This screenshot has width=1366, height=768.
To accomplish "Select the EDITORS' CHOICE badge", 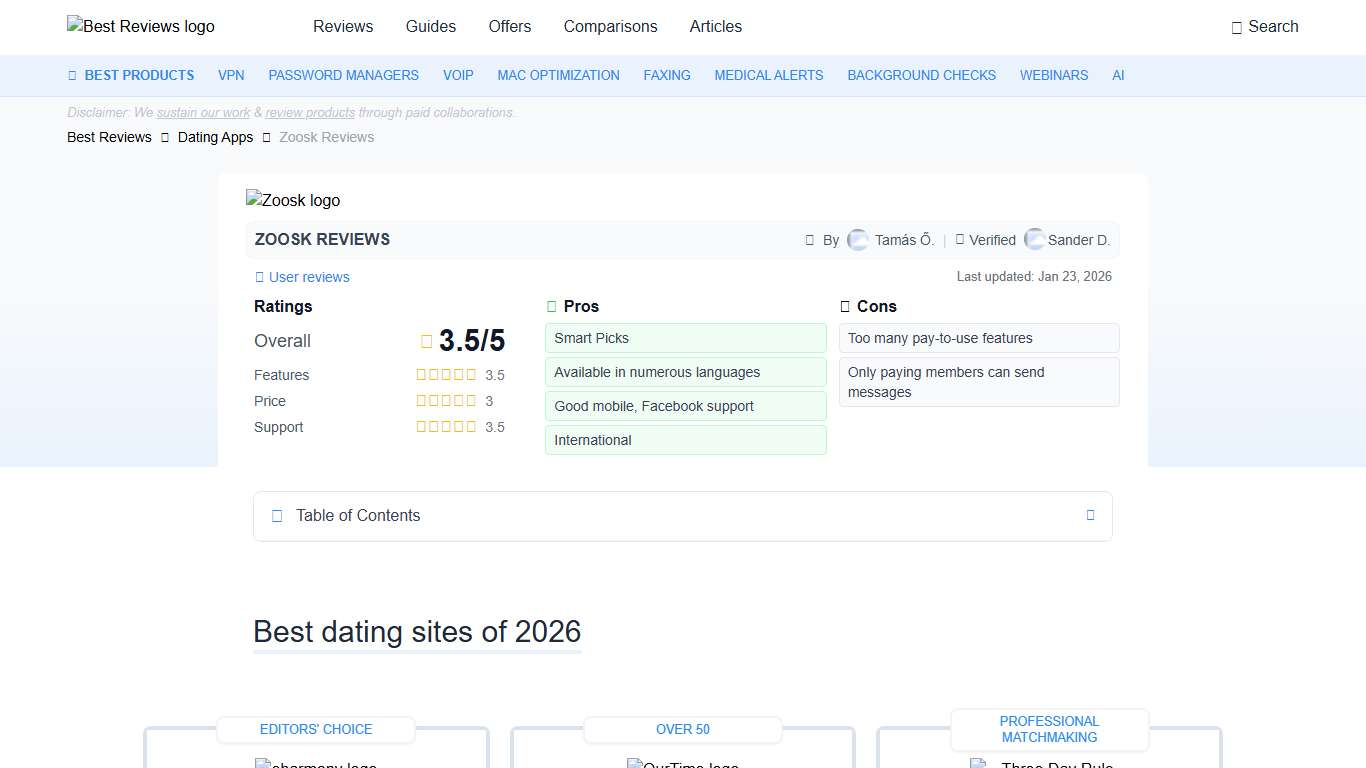I will click(x=316, y=730).
